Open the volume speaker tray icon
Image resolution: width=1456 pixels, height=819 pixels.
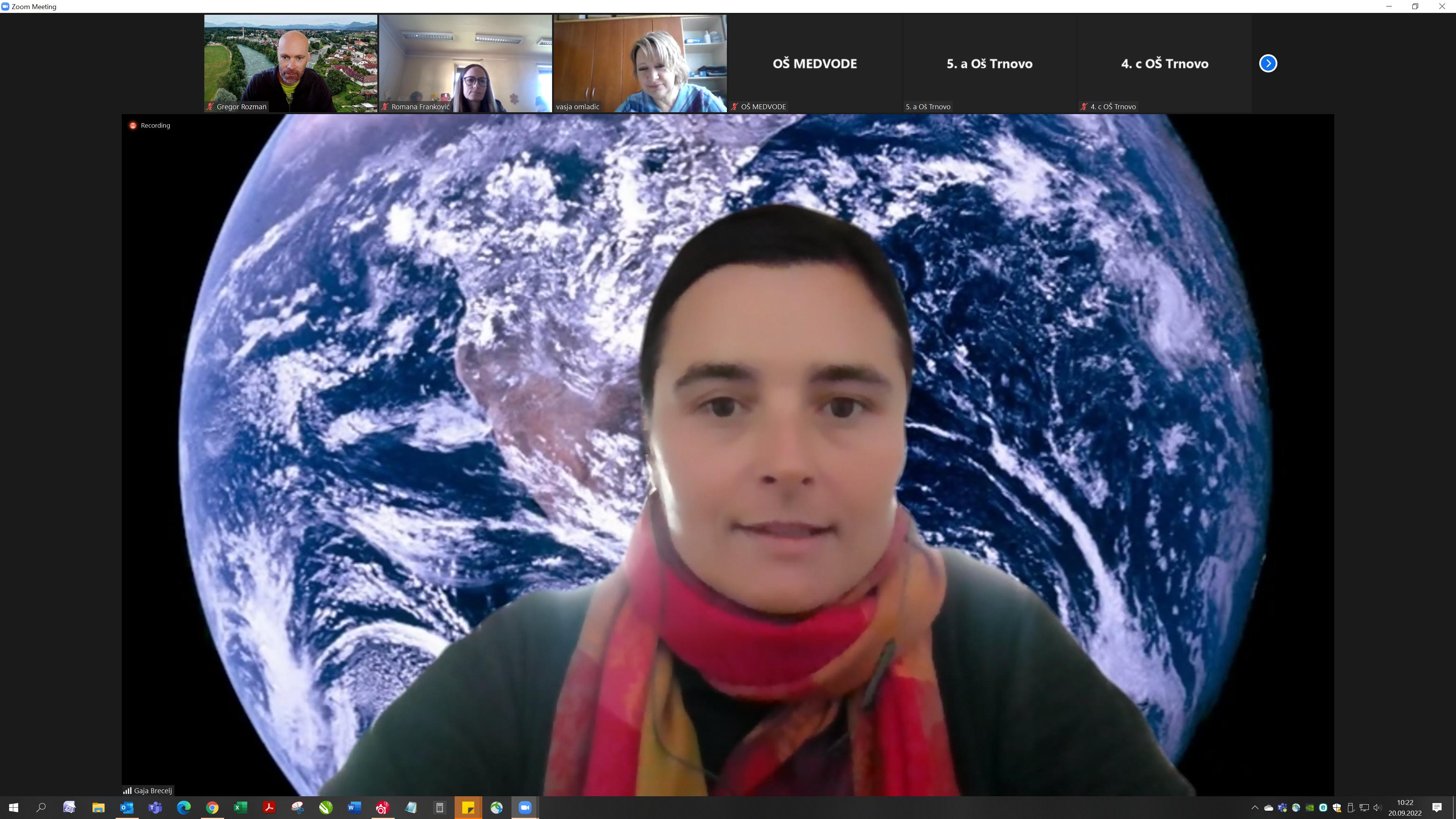pyautogui.click(x=1378, y=808)
